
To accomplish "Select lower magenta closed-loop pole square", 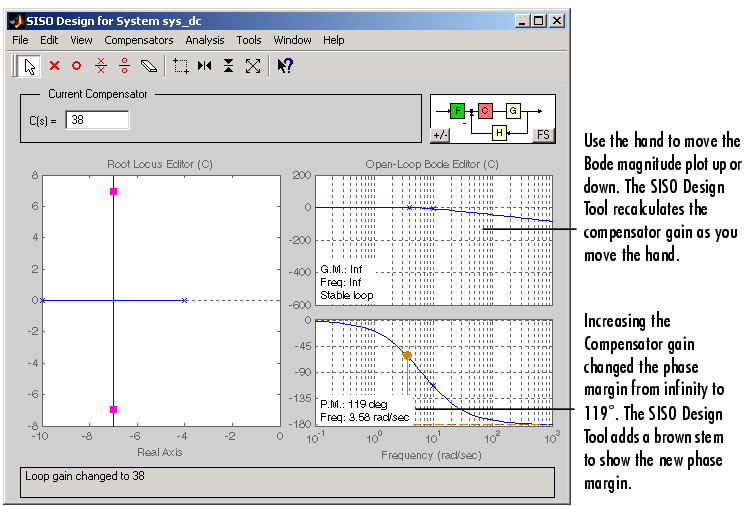I will coord(113,409).
